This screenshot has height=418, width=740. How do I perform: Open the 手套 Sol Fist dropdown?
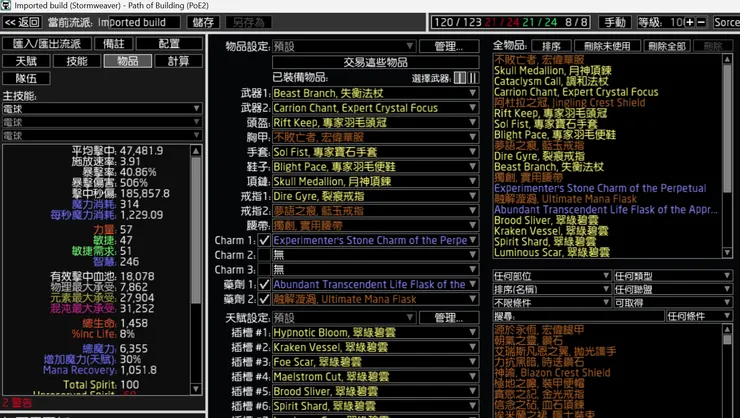coord(376,152)
